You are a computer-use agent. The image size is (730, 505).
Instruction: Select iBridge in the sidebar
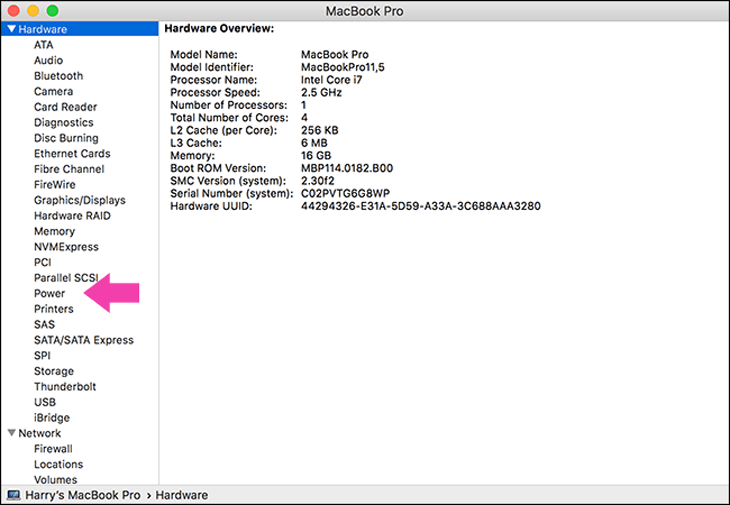[x=52, y=417]
